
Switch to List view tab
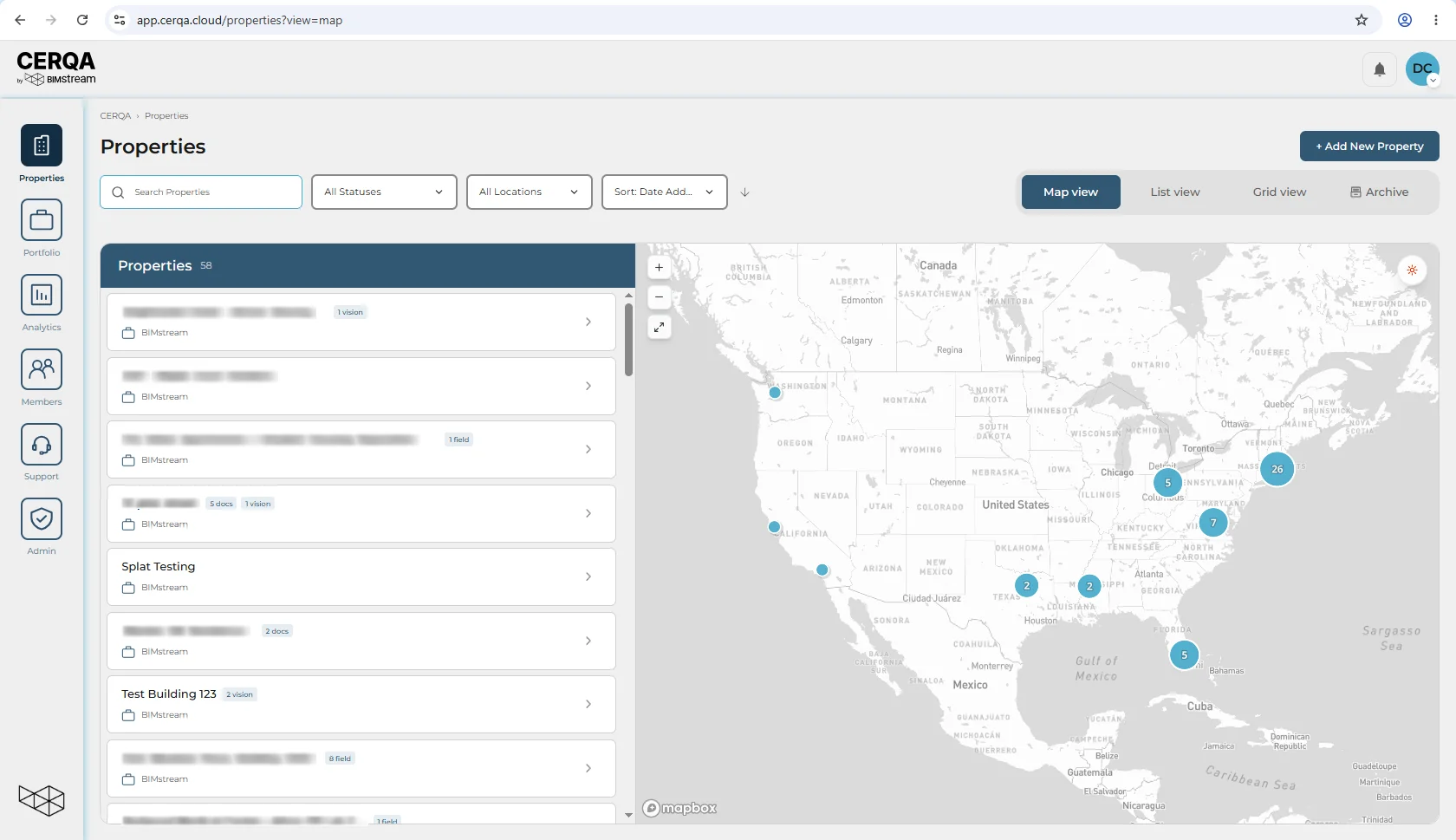(x=1175, y=192)
